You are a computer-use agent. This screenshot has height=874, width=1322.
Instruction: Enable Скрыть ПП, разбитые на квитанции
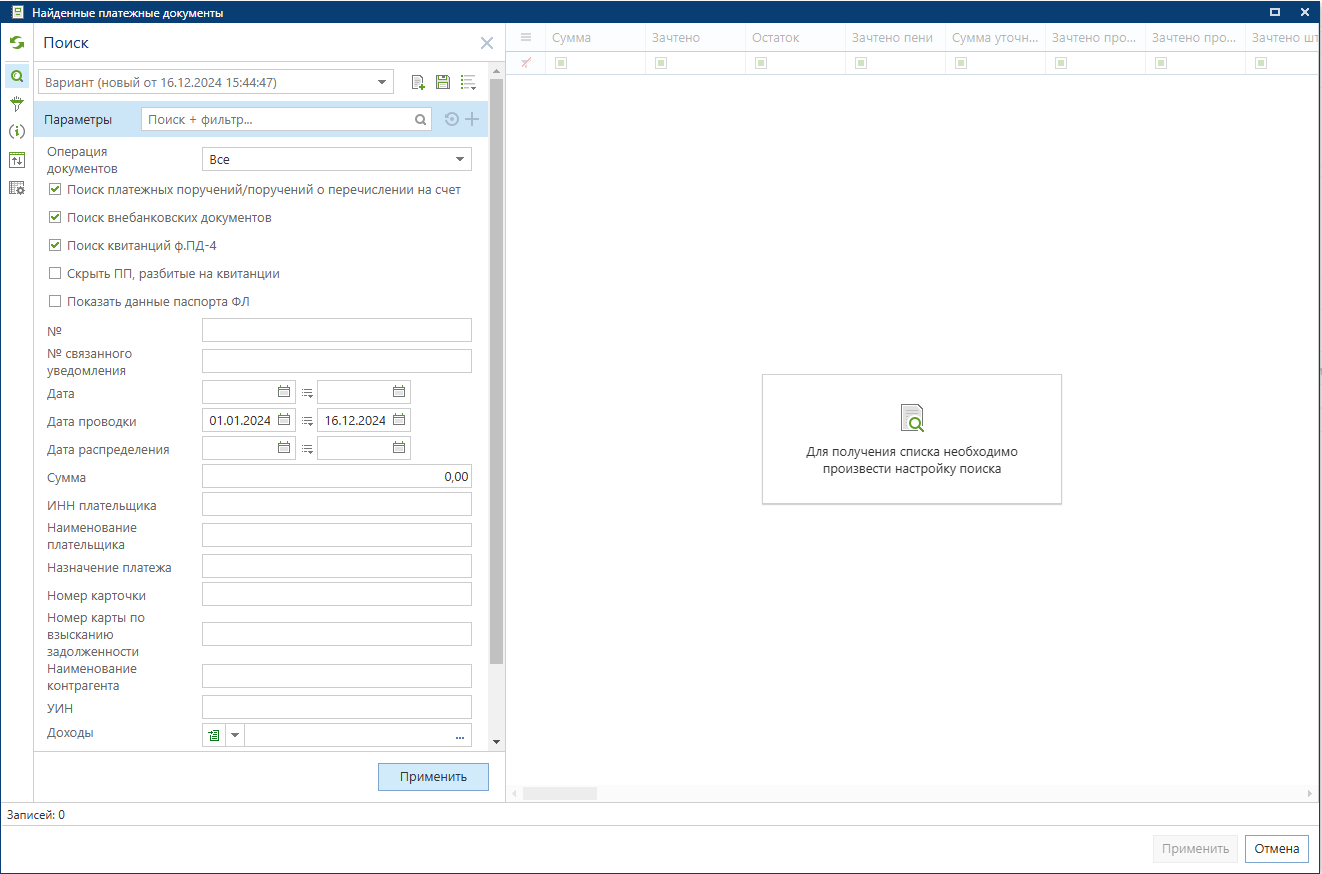(55, 273)
